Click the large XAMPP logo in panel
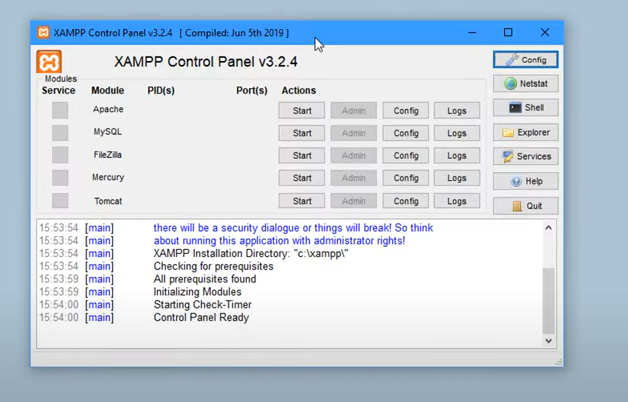Screen dimensions: 628x402 49,62
